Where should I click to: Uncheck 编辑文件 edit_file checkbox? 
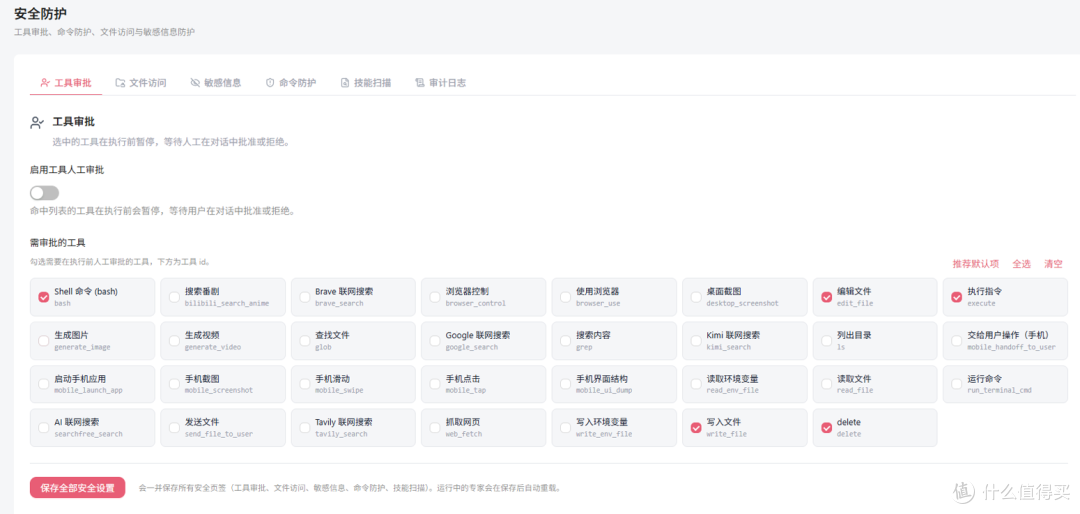point(827,297)
